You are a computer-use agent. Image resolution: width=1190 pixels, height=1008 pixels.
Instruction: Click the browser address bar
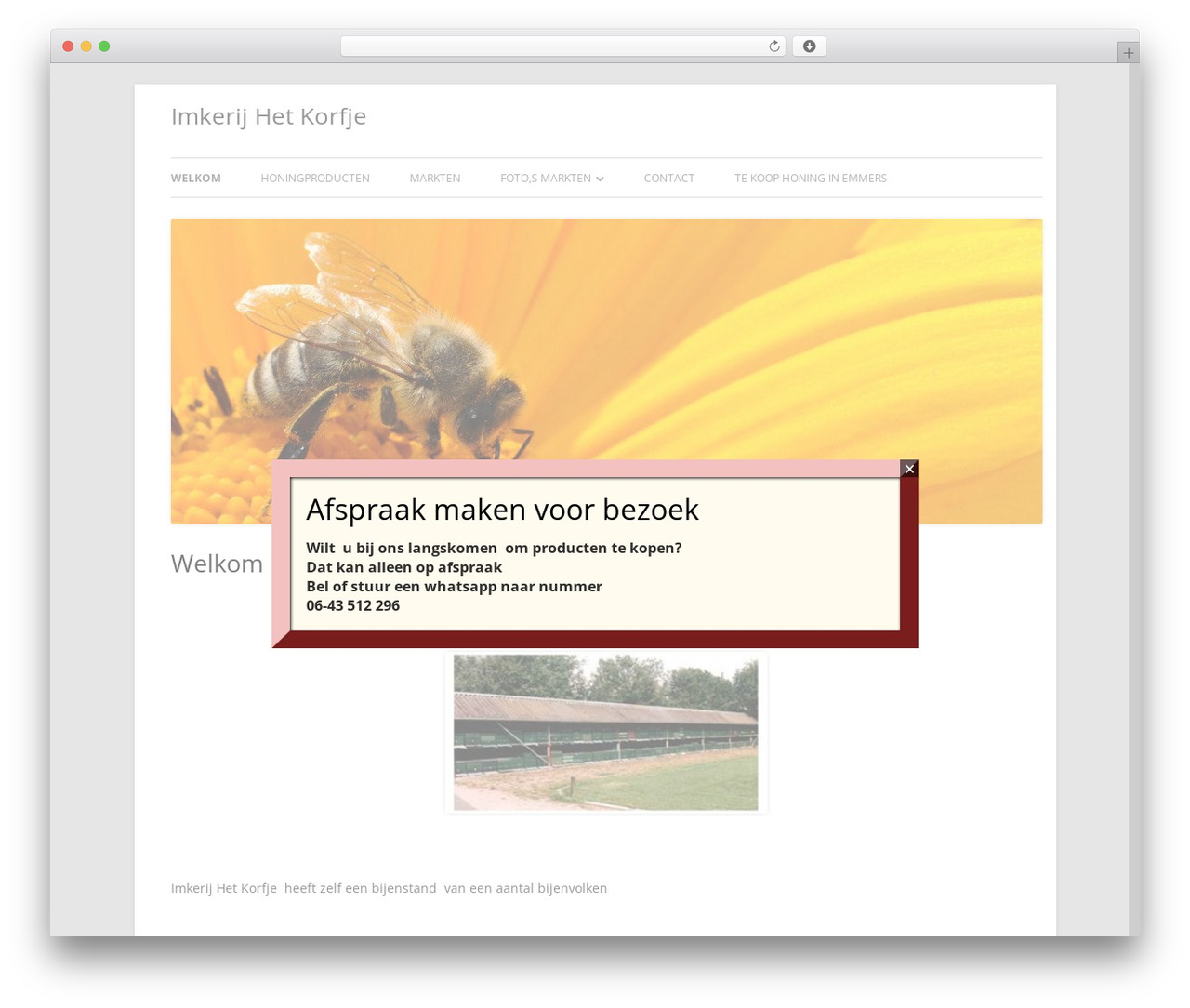click(562, 46)
